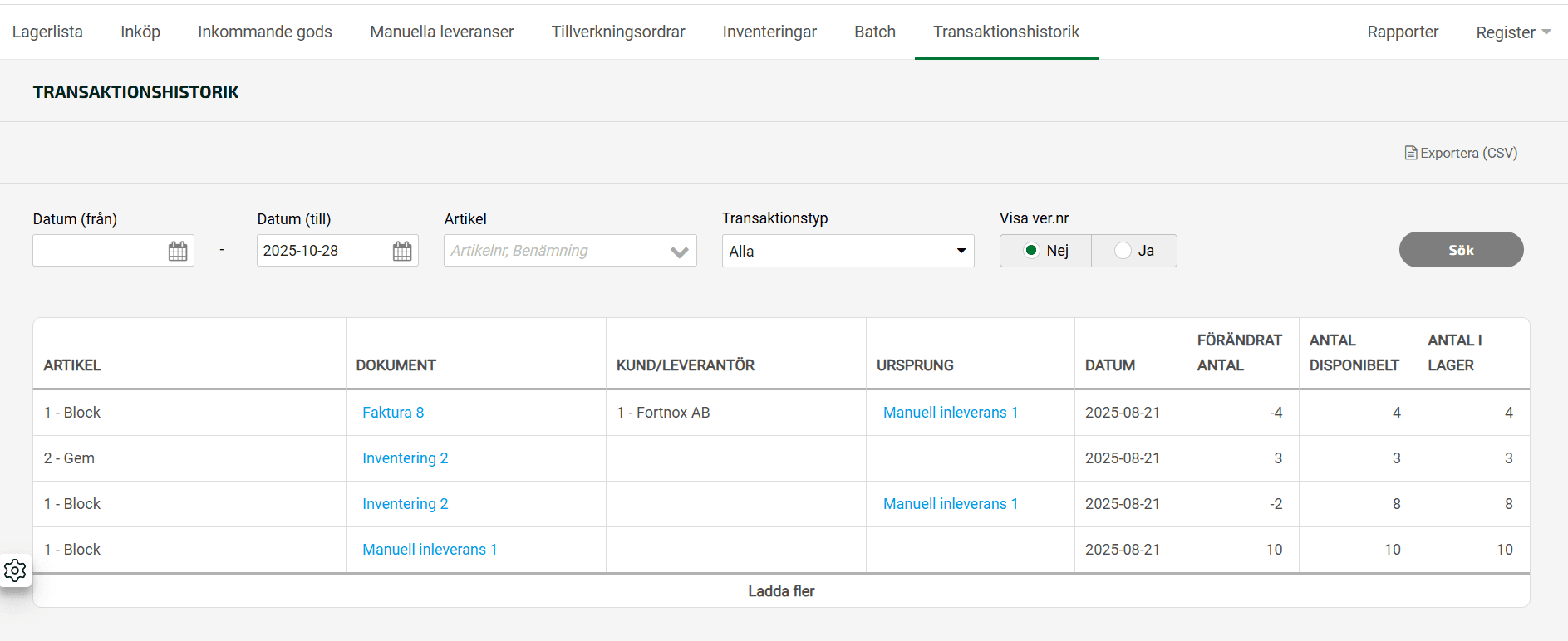Click the settings gear icon
Screen dimensions: 1568x641
[x=15, y=570]
